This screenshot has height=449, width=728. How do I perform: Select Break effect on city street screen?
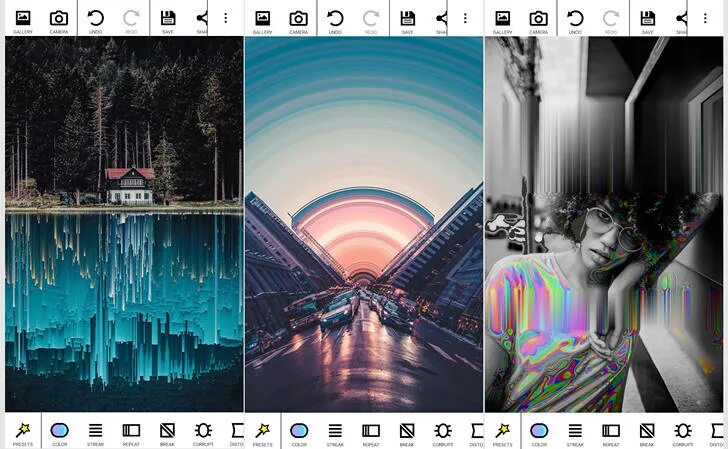point(407,434)
